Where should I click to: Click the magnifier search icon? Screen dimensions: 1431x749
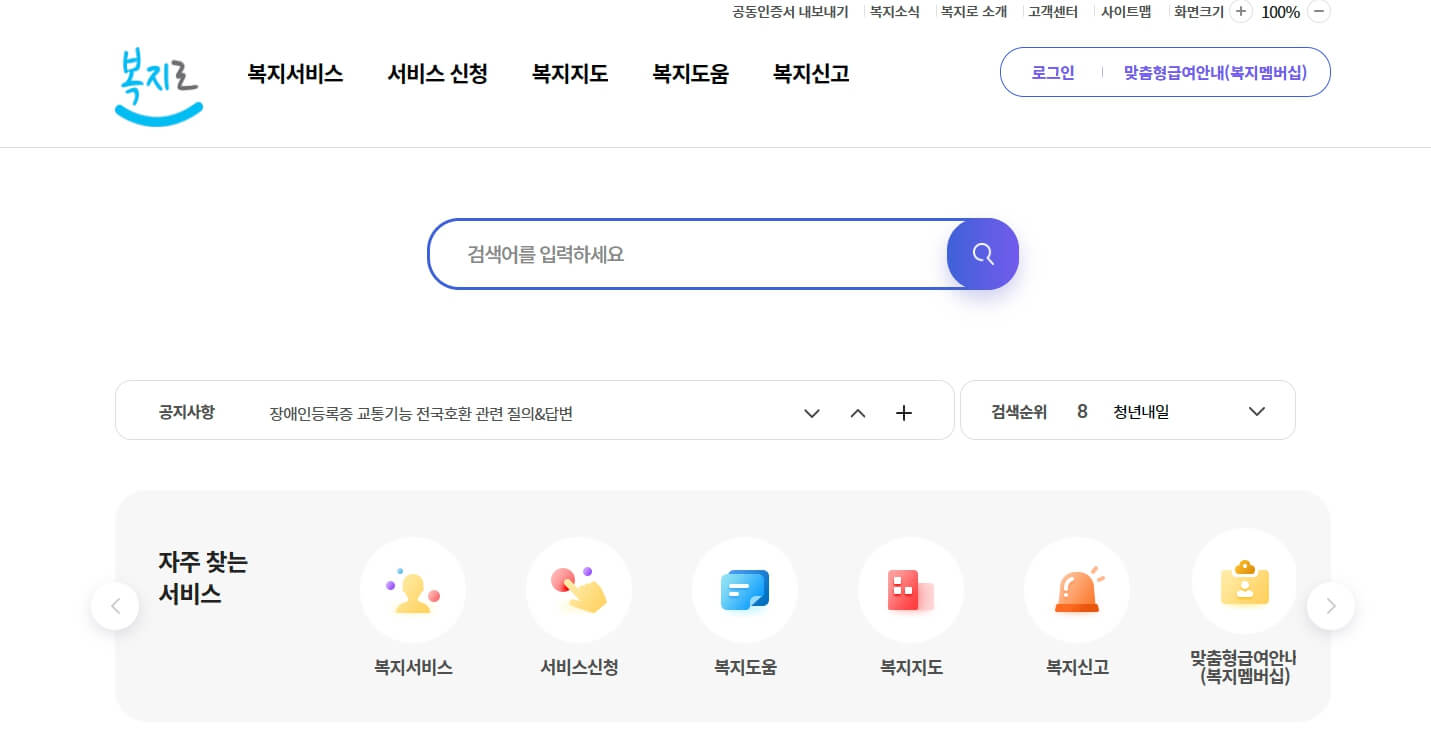point(982,253)
